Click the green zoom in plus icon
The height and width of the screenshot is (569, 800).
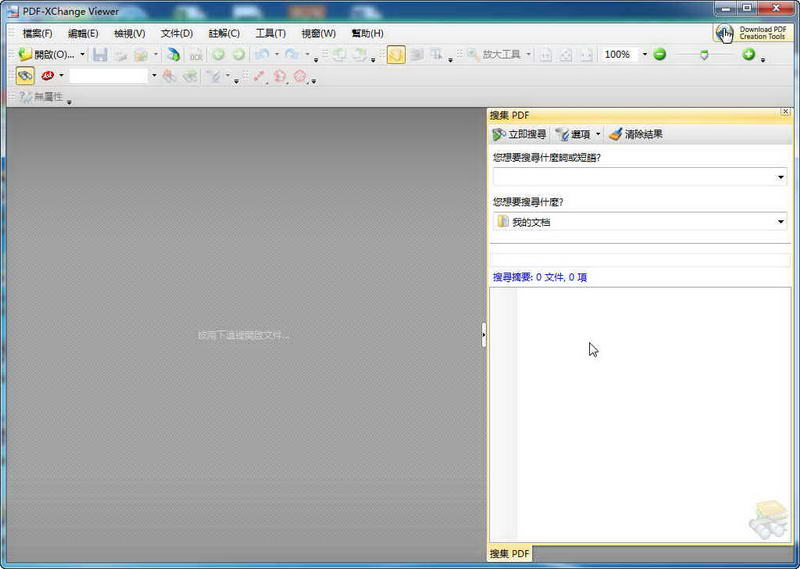748,54
